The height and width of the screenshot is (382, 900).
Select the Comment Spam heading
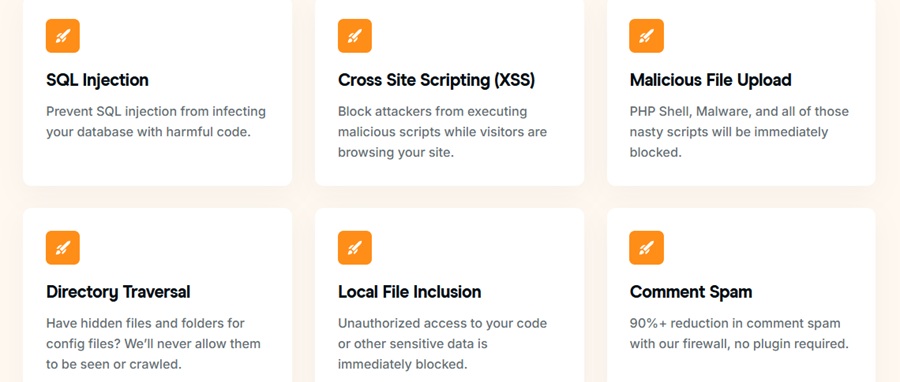690,292
